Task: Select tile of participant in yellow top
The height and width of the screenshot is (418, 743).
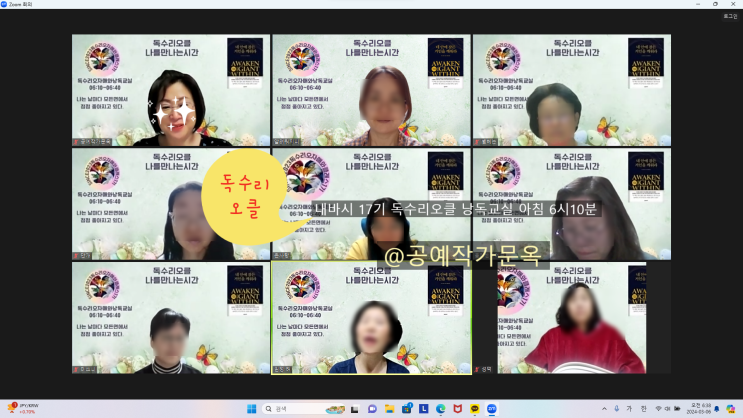Action: pos(372,204)
